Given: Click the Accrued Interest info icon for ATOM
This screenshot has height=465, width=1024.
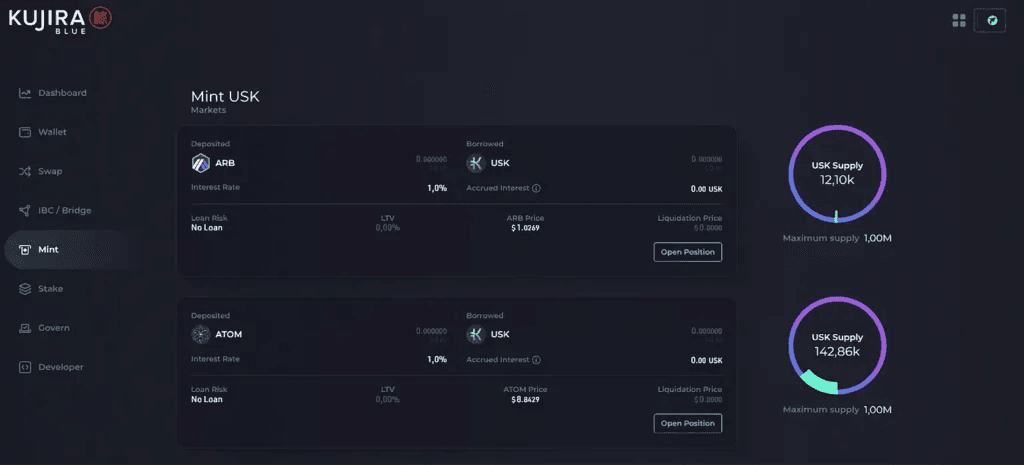Looking at the screenshot, I should tap(536, 360).
